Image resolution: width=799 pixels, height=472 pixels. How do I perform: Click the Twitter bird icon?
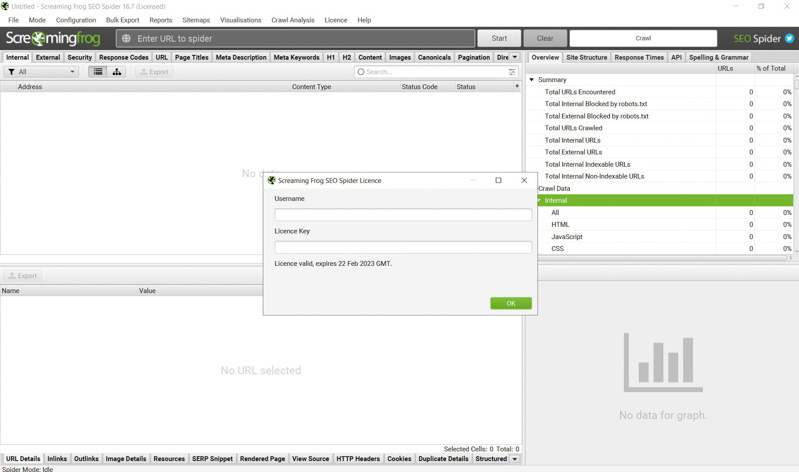[789, 39]
